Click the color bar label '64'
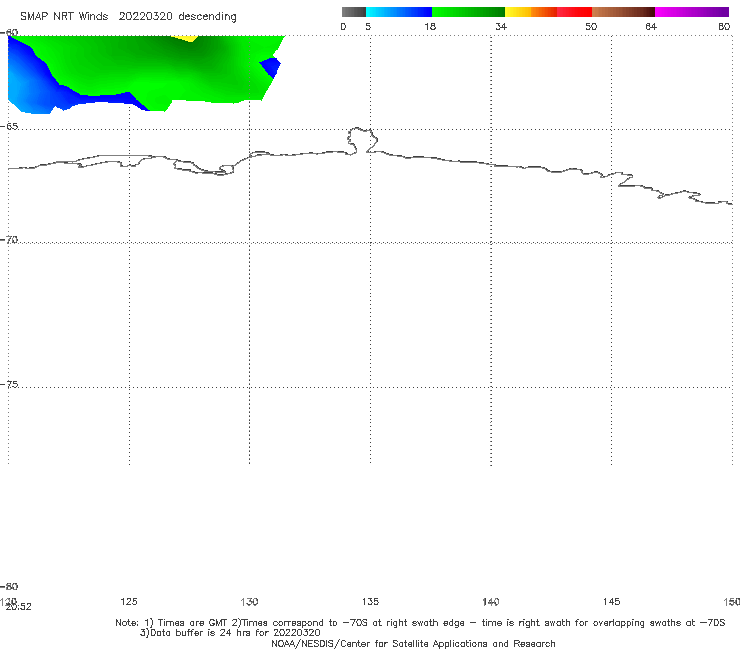This screenshot has height=650, width=740. click(651, 26)
